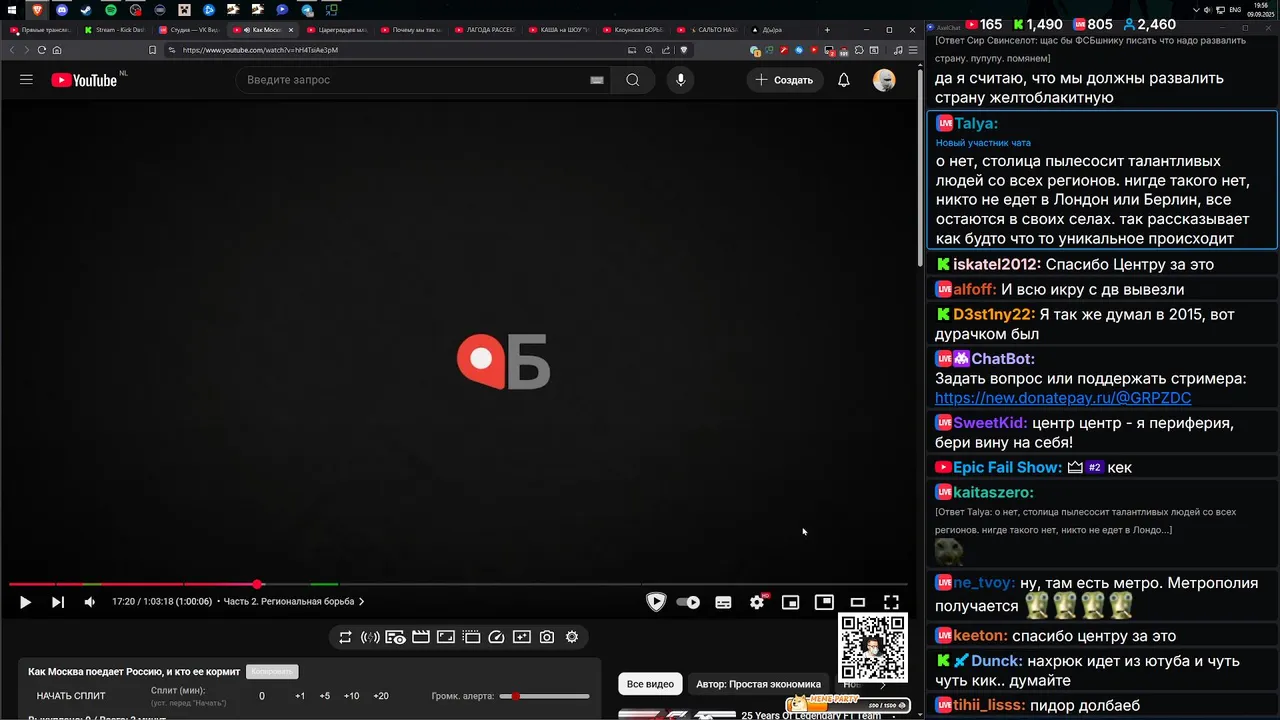
Task: Reload the page
Action: pyautogui.click(x=41, y=50)
